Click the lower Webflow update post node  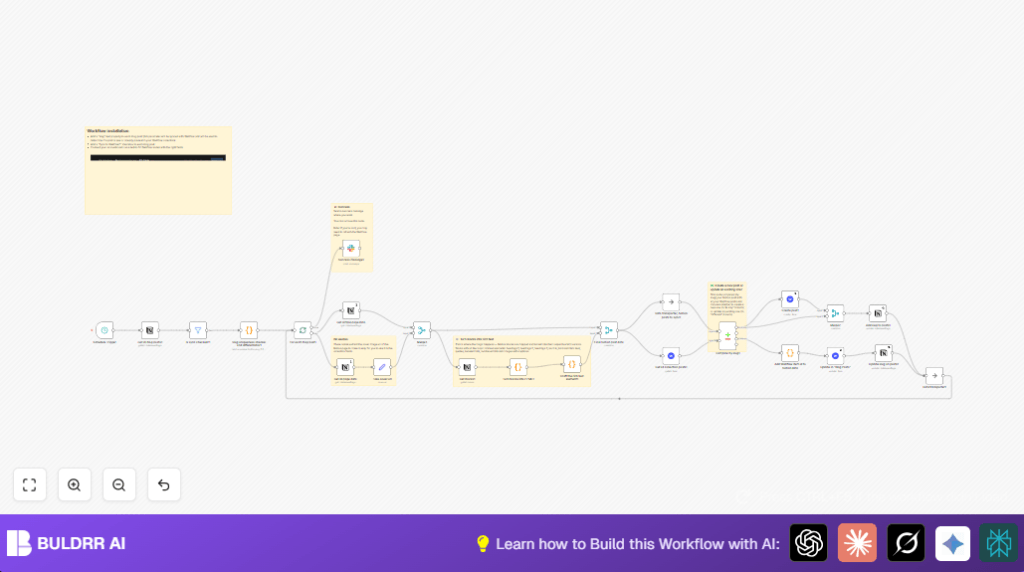click(x=835, y=356)
